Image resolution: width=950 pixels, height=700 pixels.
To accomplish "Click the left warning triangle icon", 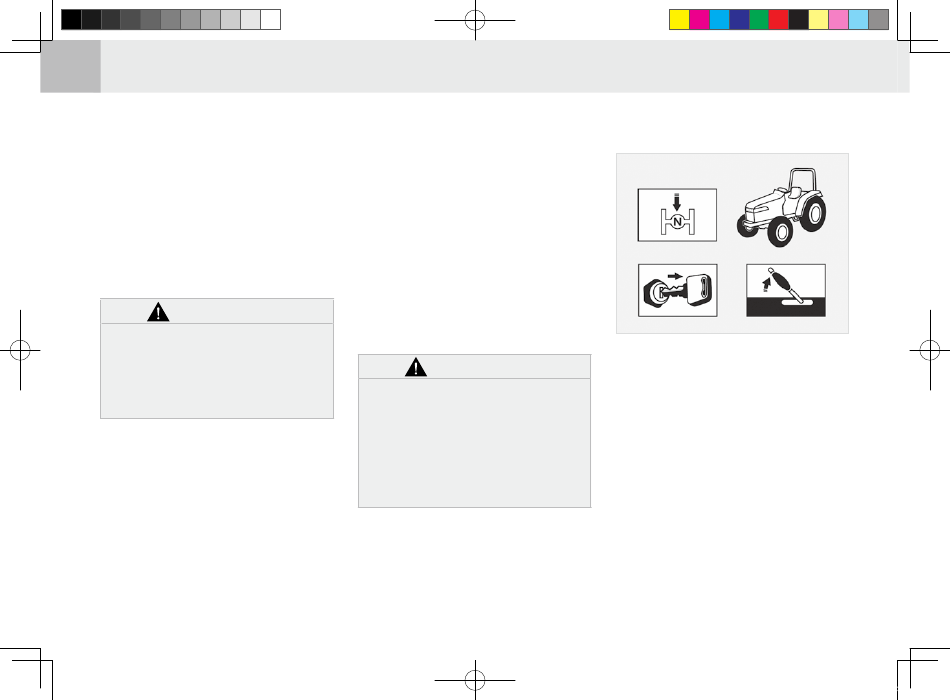I will point(158,312).
